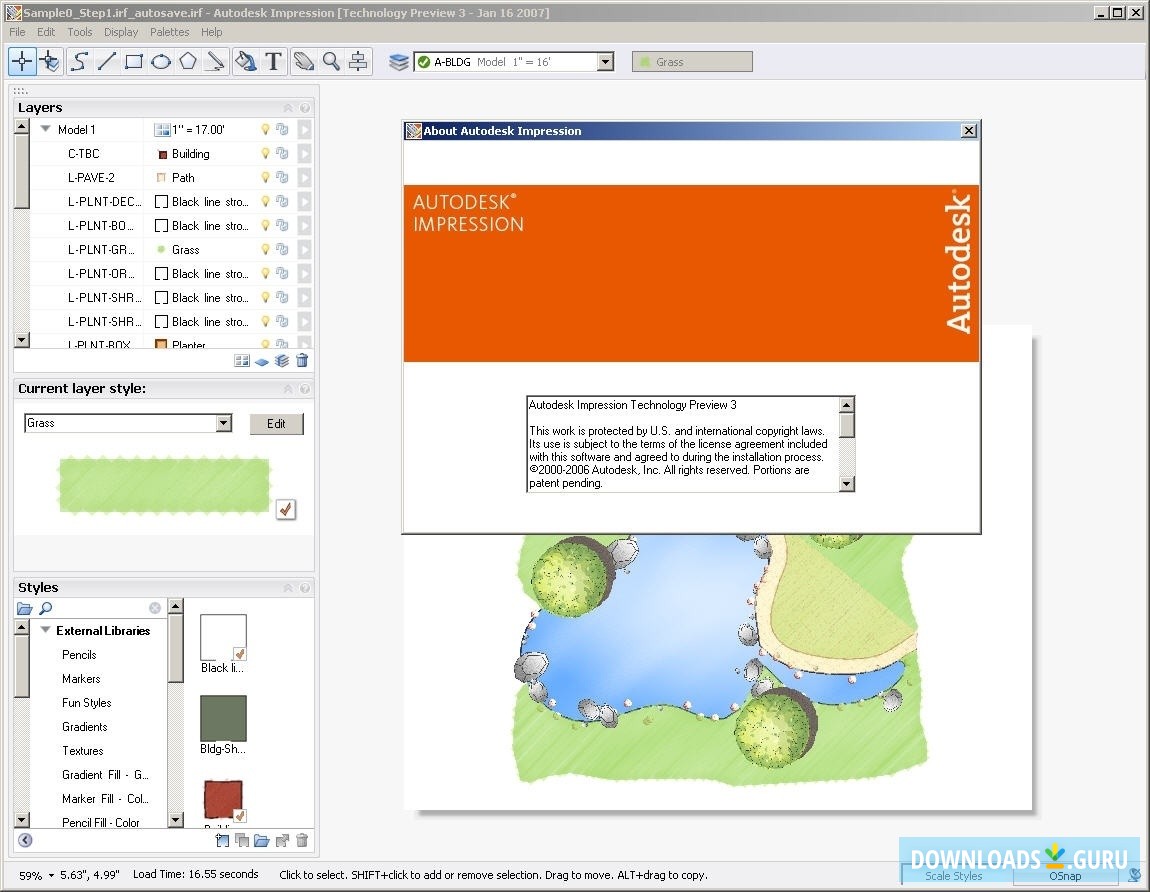Click the L-PAVE-2 Path style swatch
The image size is (1150, 892).
coord(161,178)
